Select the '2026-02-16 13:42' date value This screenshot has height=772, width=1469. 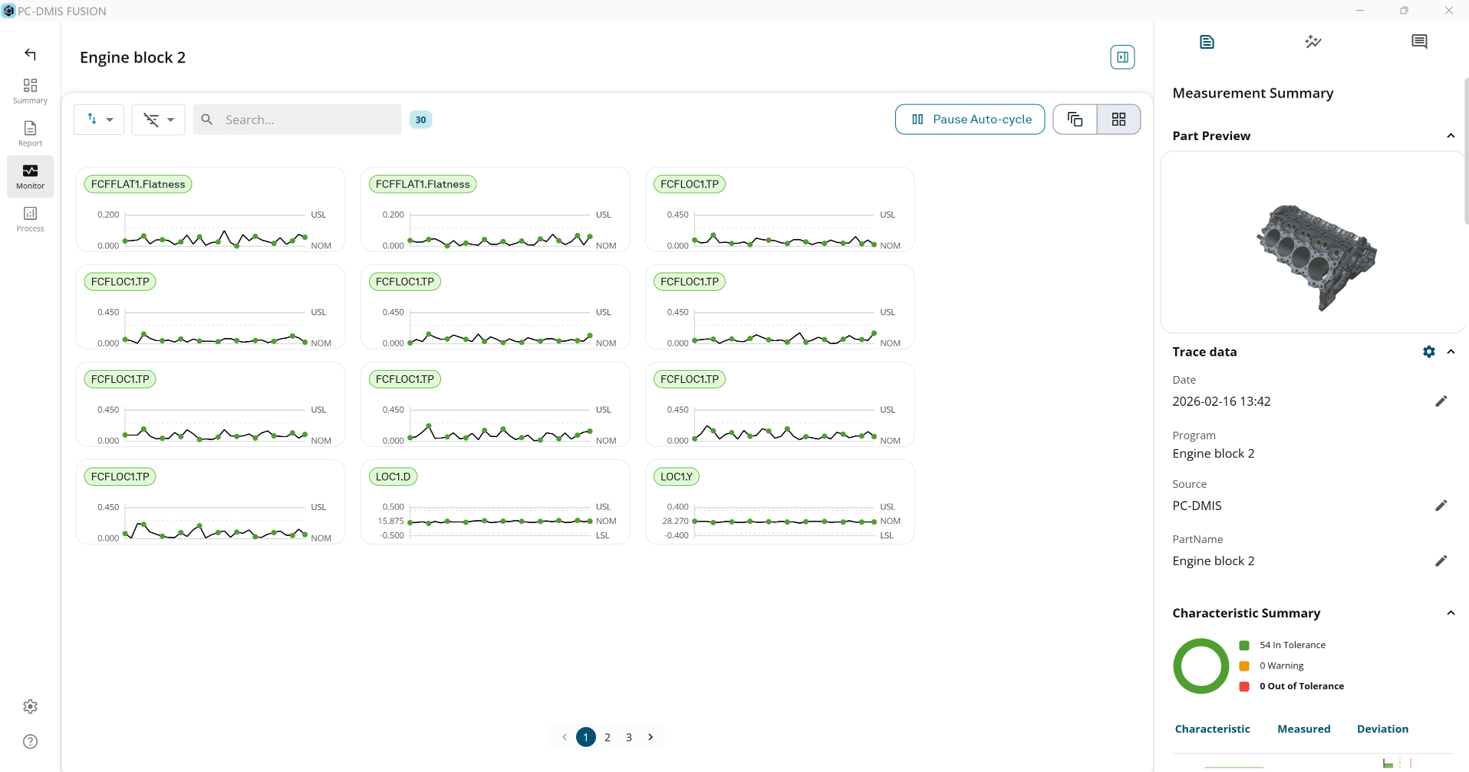[1221, 401]
